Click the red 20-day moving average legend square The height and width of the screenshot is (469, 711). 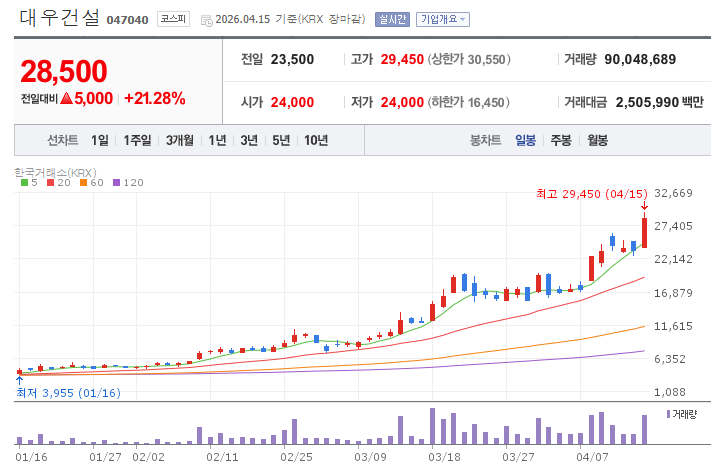[x=50, y=183]
